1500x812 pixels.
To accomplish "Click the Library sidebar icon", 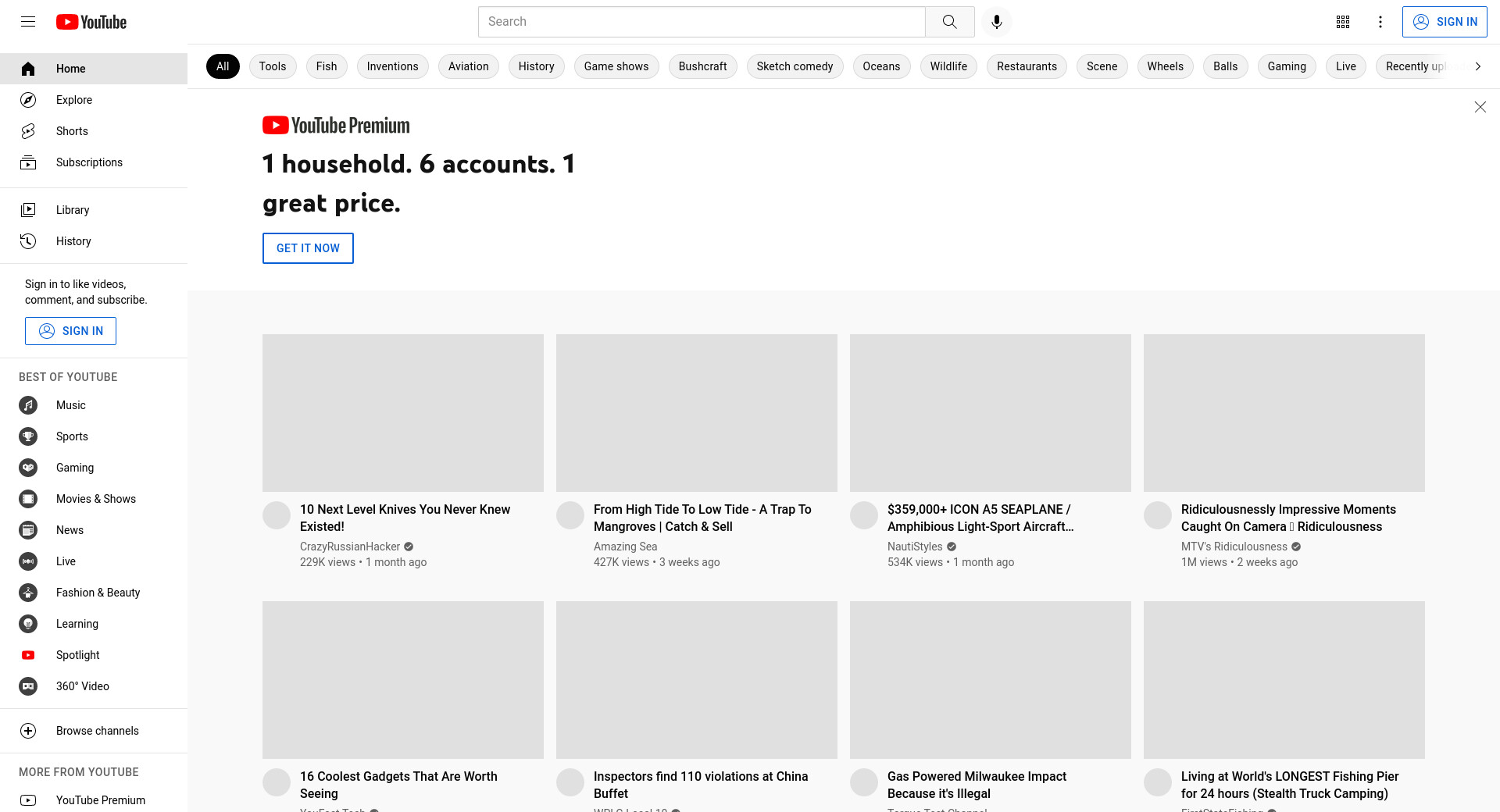I will click(28, 210).
